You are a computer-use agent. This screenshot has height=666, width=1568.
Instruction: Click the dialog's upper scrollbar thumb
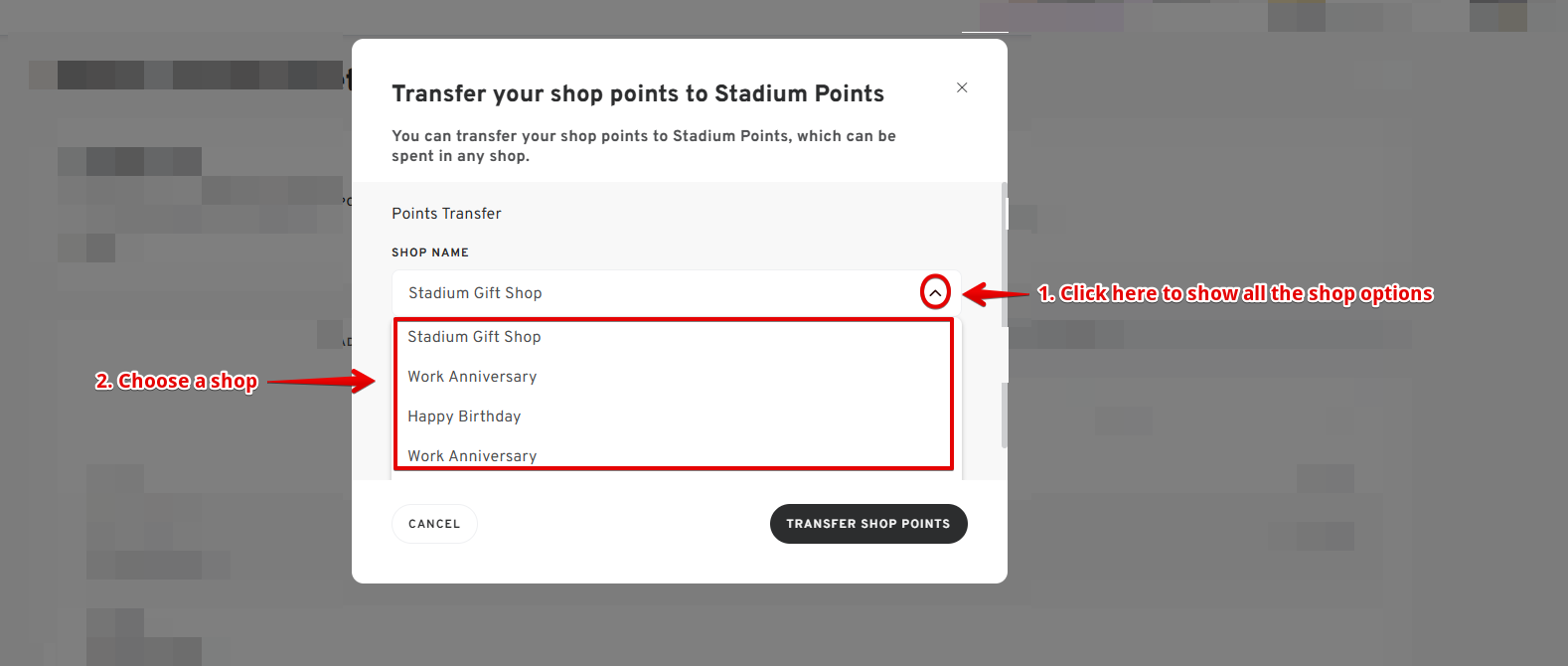pos(1005,255)
